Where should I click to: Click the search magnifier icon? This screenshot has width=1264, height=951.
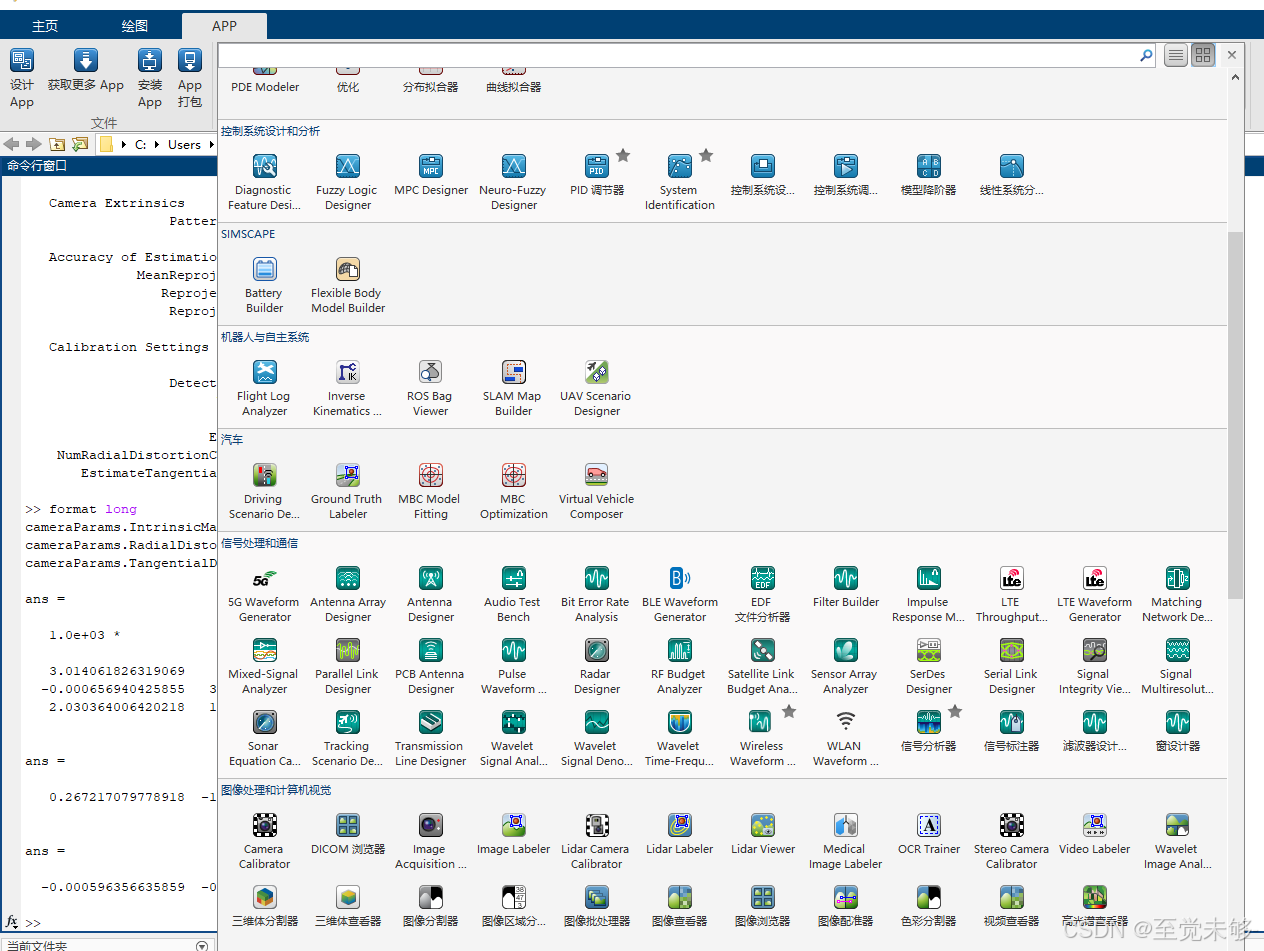pos(1147,55)
